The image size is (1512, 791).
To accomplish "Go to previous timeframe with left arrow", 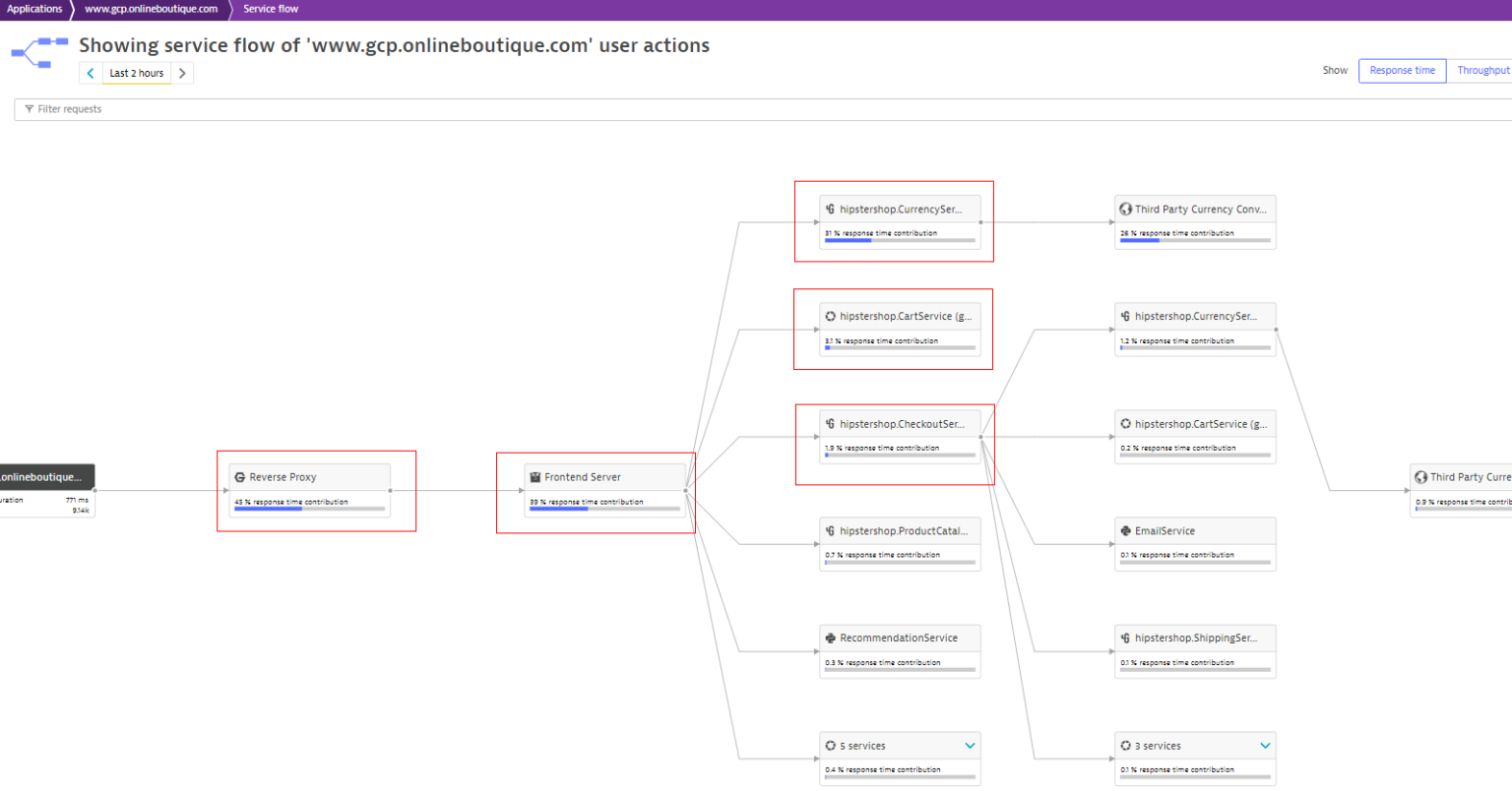I will point(91,74).
